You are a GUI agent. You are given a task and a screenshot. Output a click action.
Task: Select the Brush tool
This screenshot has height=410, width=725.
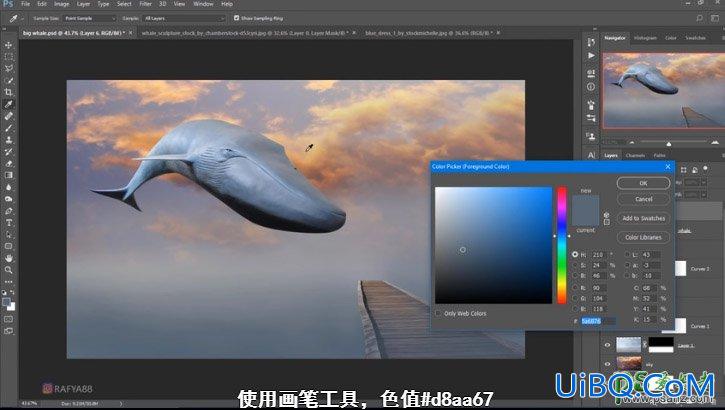point(8,128)
